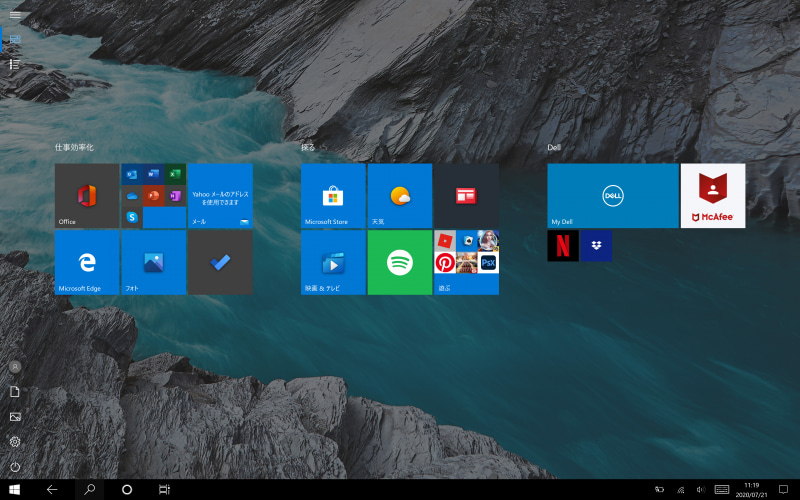Open the network Wi-Fi icon
The width and height of the screenshot is (800, 500).
click(x=680, y=490)
